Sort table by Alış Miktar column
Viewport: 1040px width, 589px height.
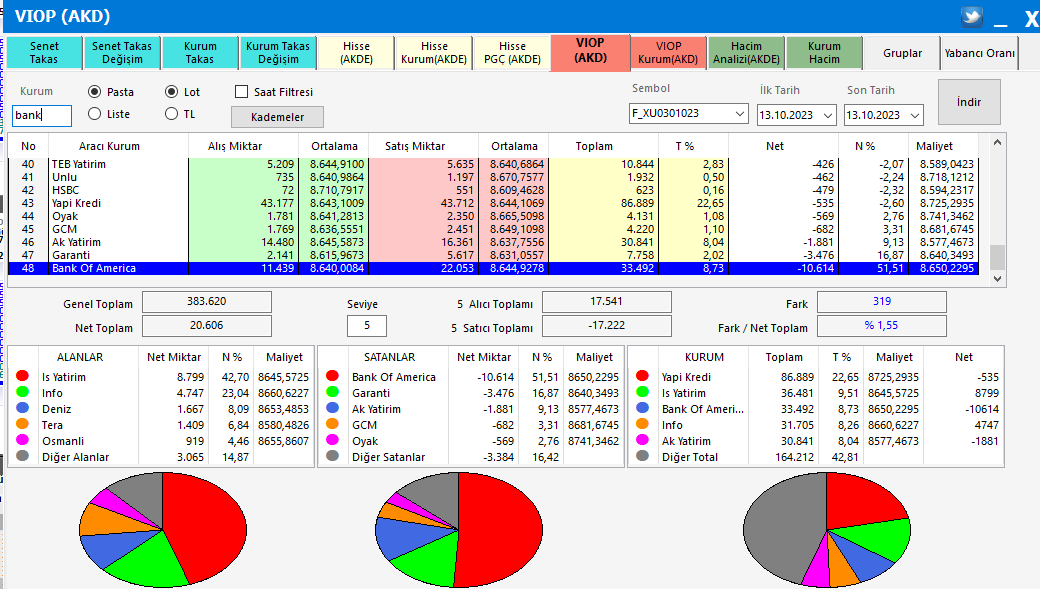click(235, 146)
